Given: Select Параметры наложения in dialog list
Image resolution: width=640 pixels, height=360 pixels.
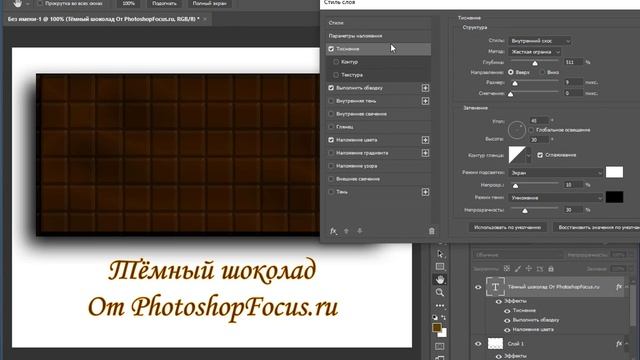Looking at the screenshot, I should (378, 36).
